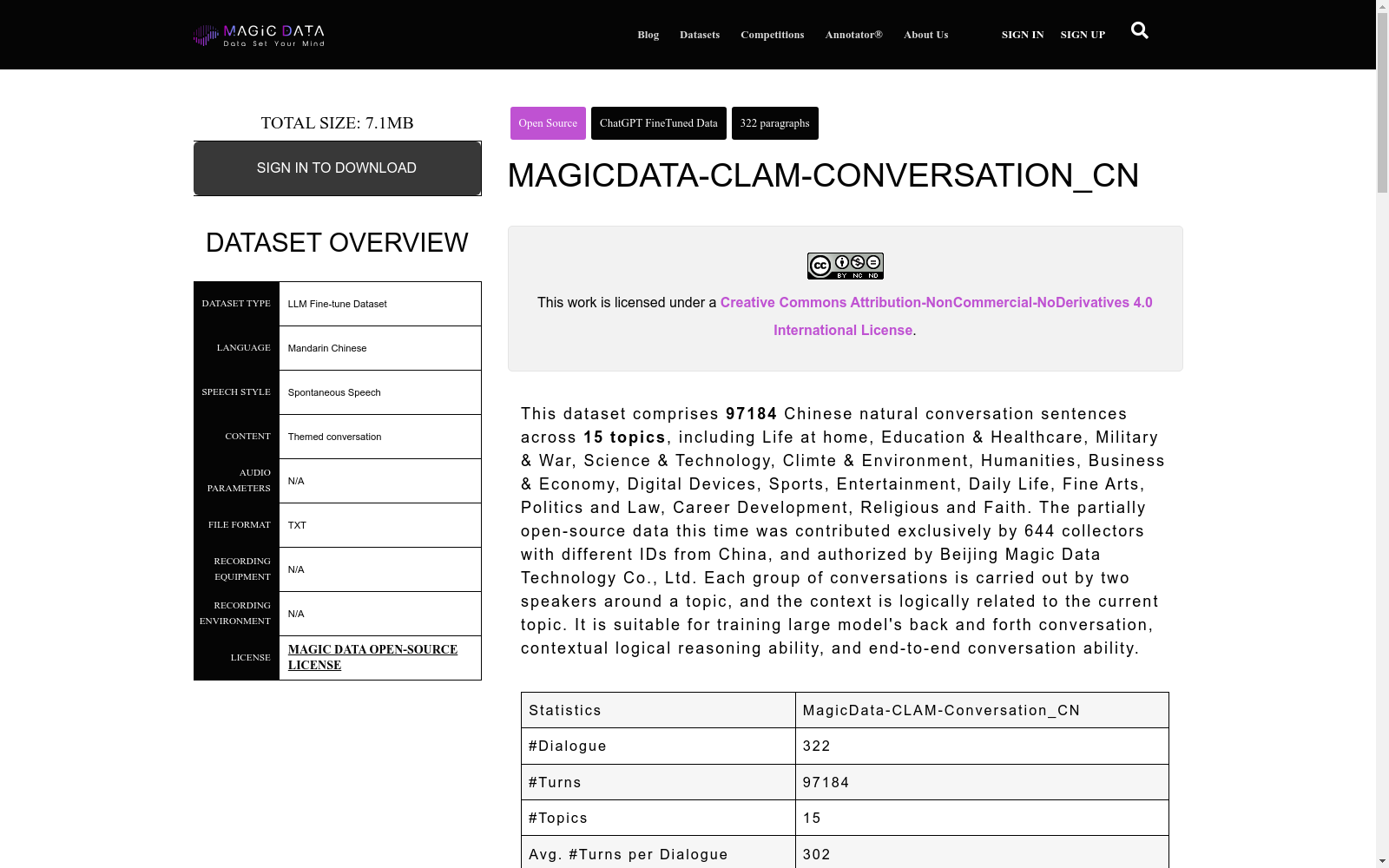Click SIGN UP in header
The width and height of the screenshot is (1389, 868).
point(1083,35)
